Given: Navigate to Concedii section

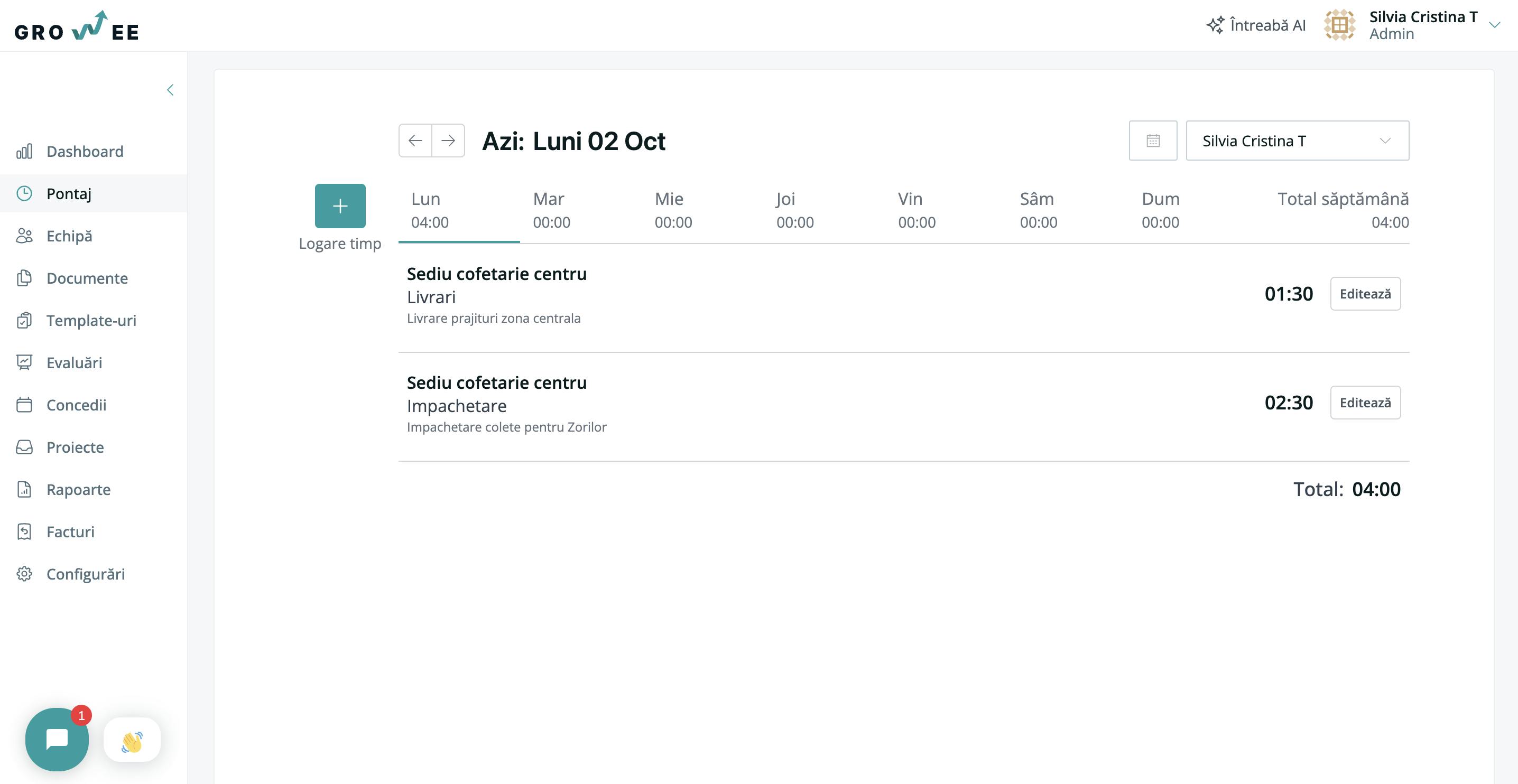Looking at the screenshot, I should (x=75, y=404).
